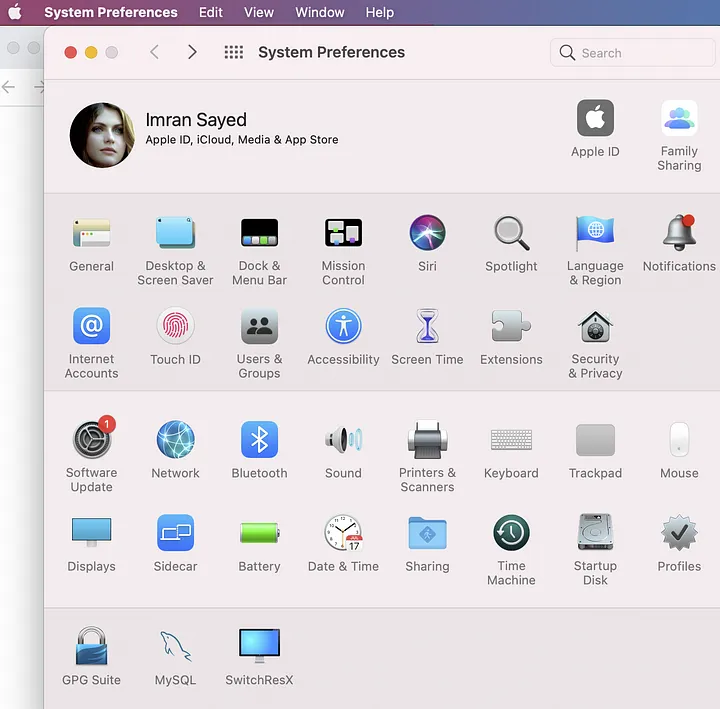Open the Help menu
Viewport: 720px width, 709px height.
(379, 12)
